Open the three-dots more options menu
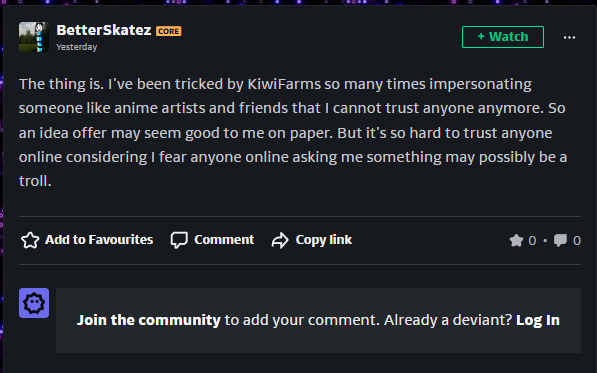Screen dimensions: 597x373 click(x=569, y=37)
